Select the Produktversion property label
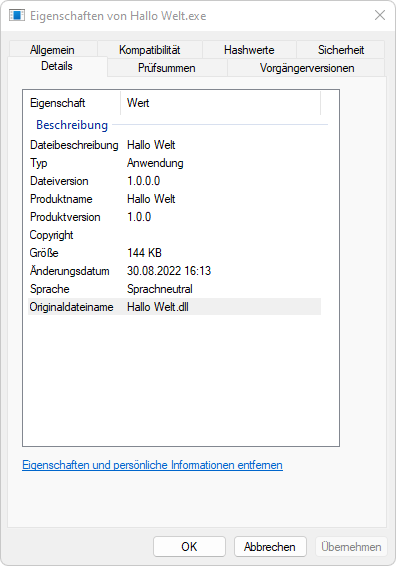The height and width of the screenshot is (566, 396). coord(65,217)
